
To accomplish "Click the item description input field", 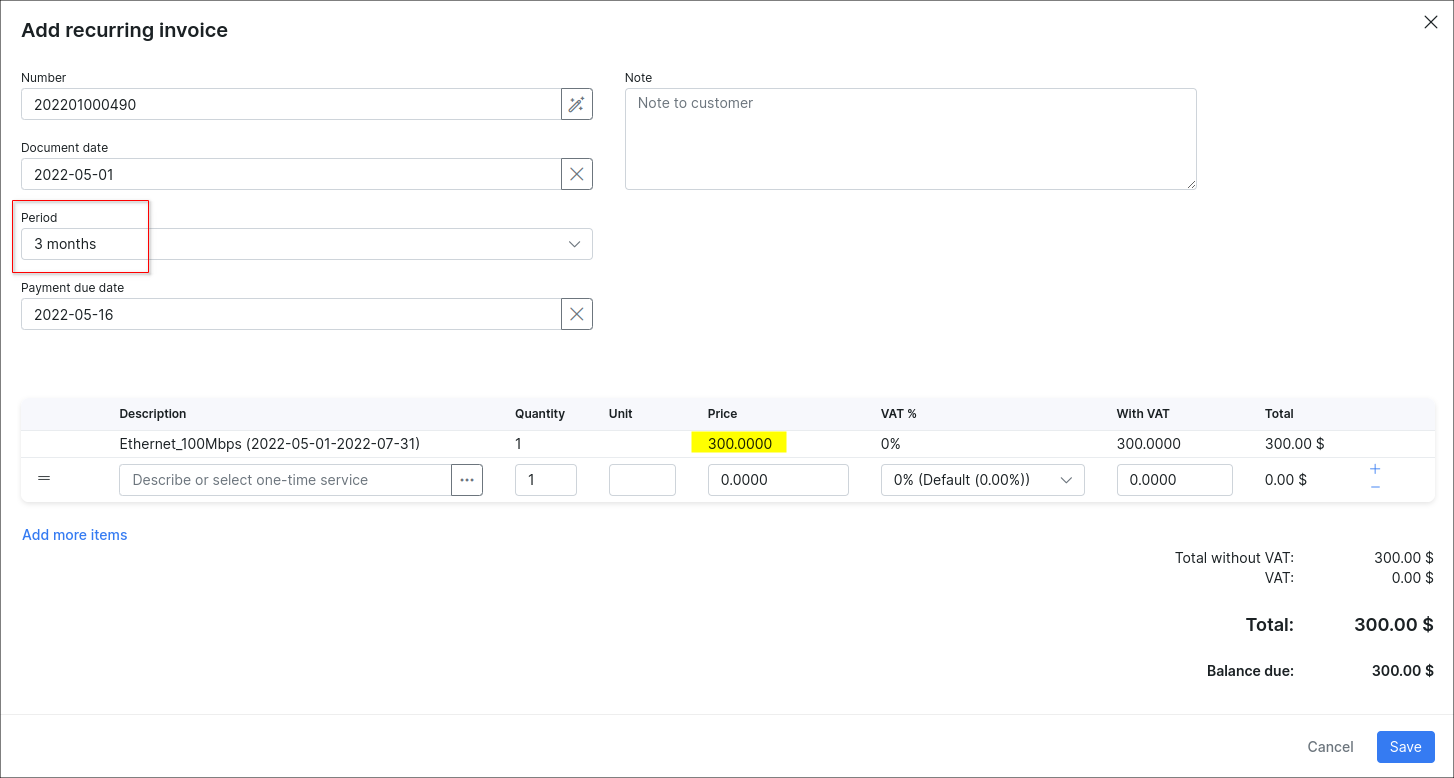I will click(x=285, y=480).
